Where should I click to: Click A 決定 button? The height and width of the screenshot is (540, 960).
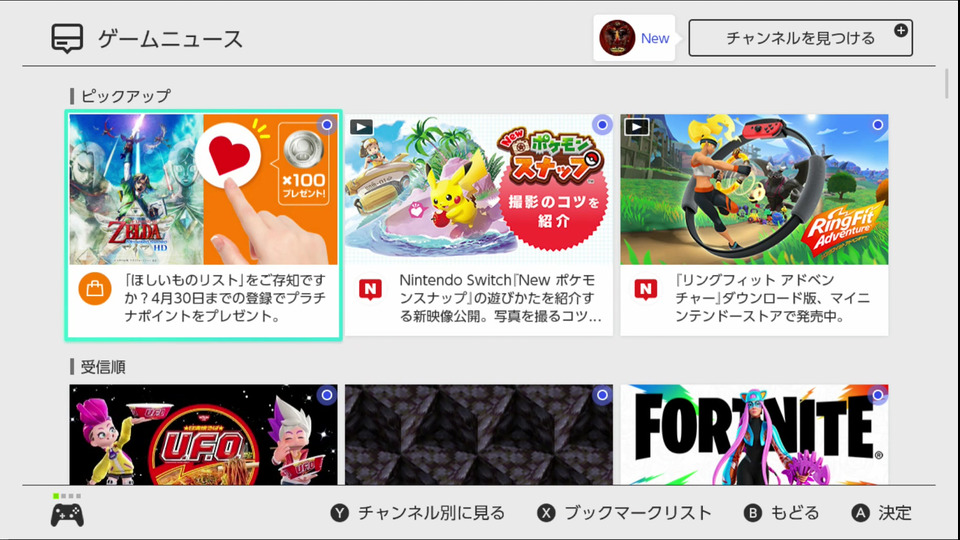(x=882, y=513)
